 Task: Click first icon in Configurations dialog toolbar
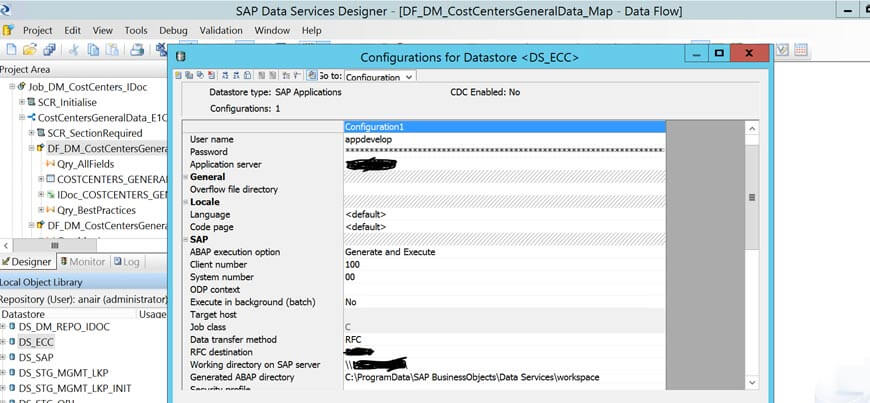coord(179,75)
